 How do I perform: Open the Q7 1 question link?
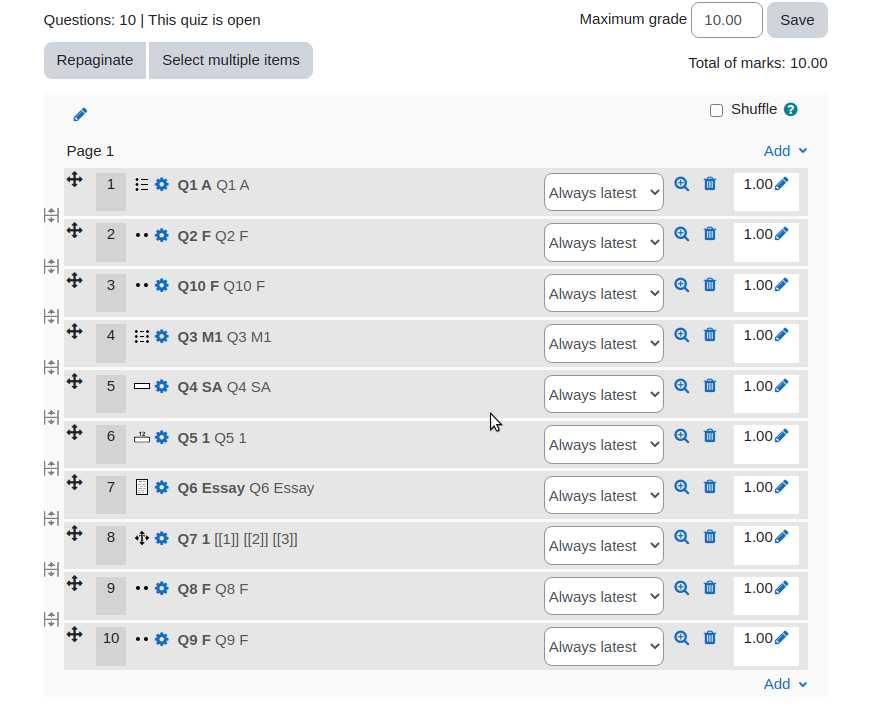pos(237,539)
